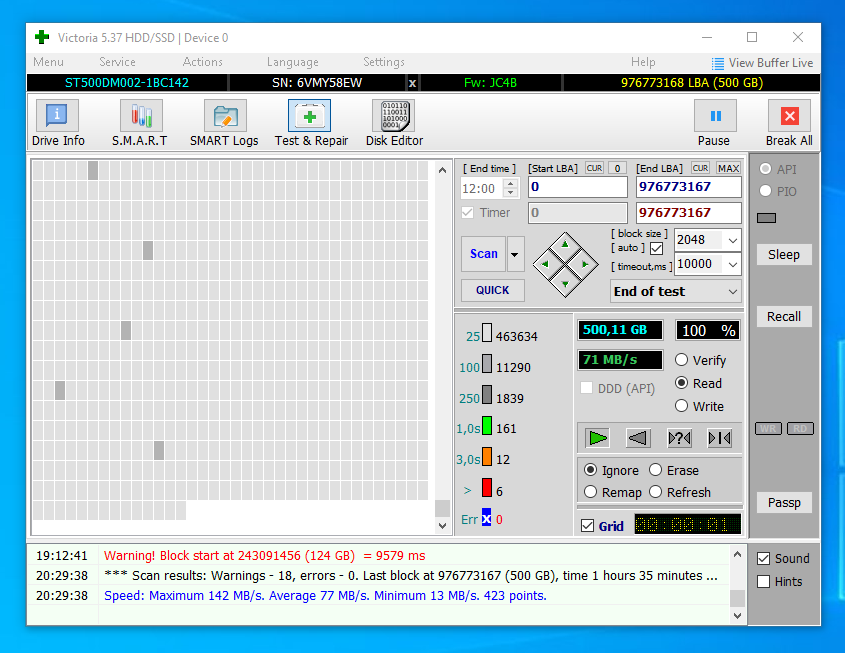
Task: Select the PIO access mode
Action: point(765,191)
